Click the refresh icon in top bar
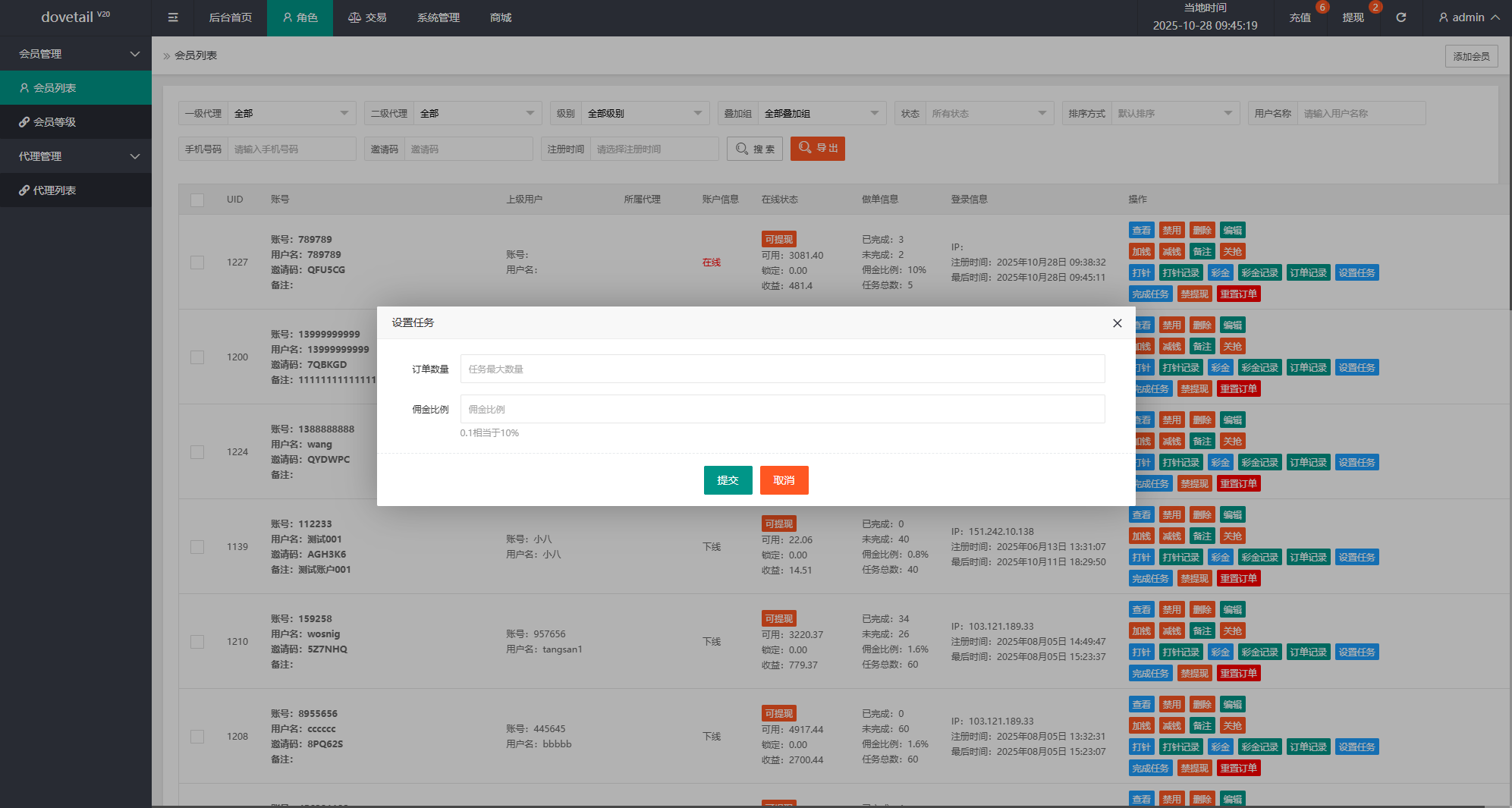Image resolution: width=1512 pixels, height=808 pixels. point(1400,17)
